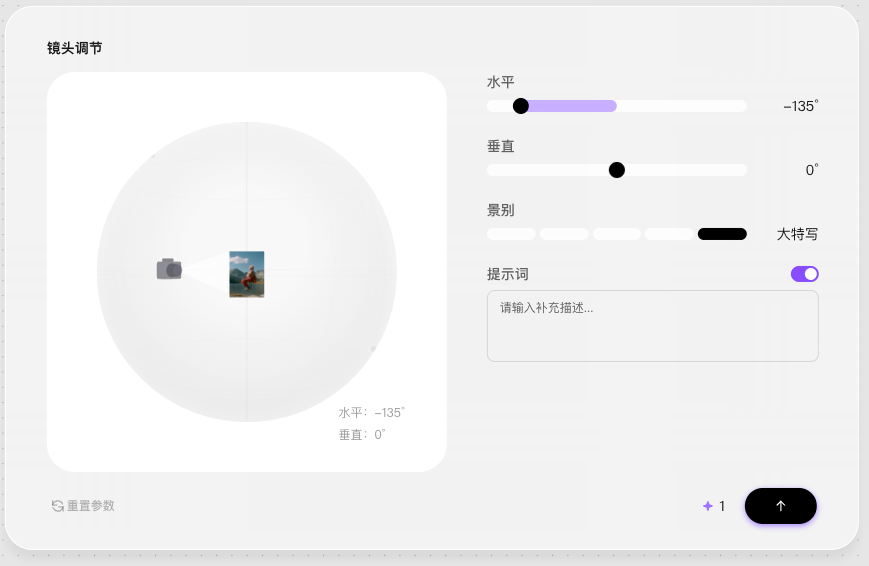
Task: Select the black 大特写 segment
Action: 722,234
